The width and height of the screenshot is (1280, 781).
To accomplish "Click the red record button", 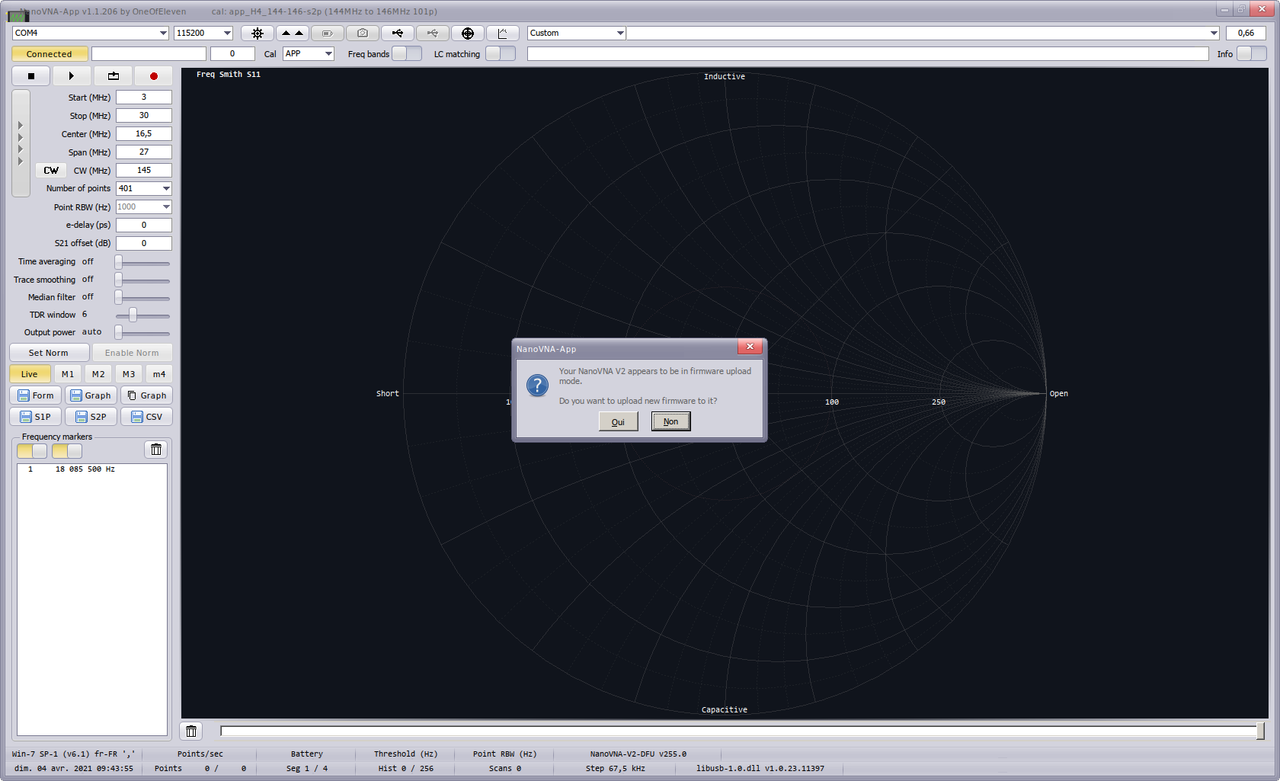I will tap(154, 76).
